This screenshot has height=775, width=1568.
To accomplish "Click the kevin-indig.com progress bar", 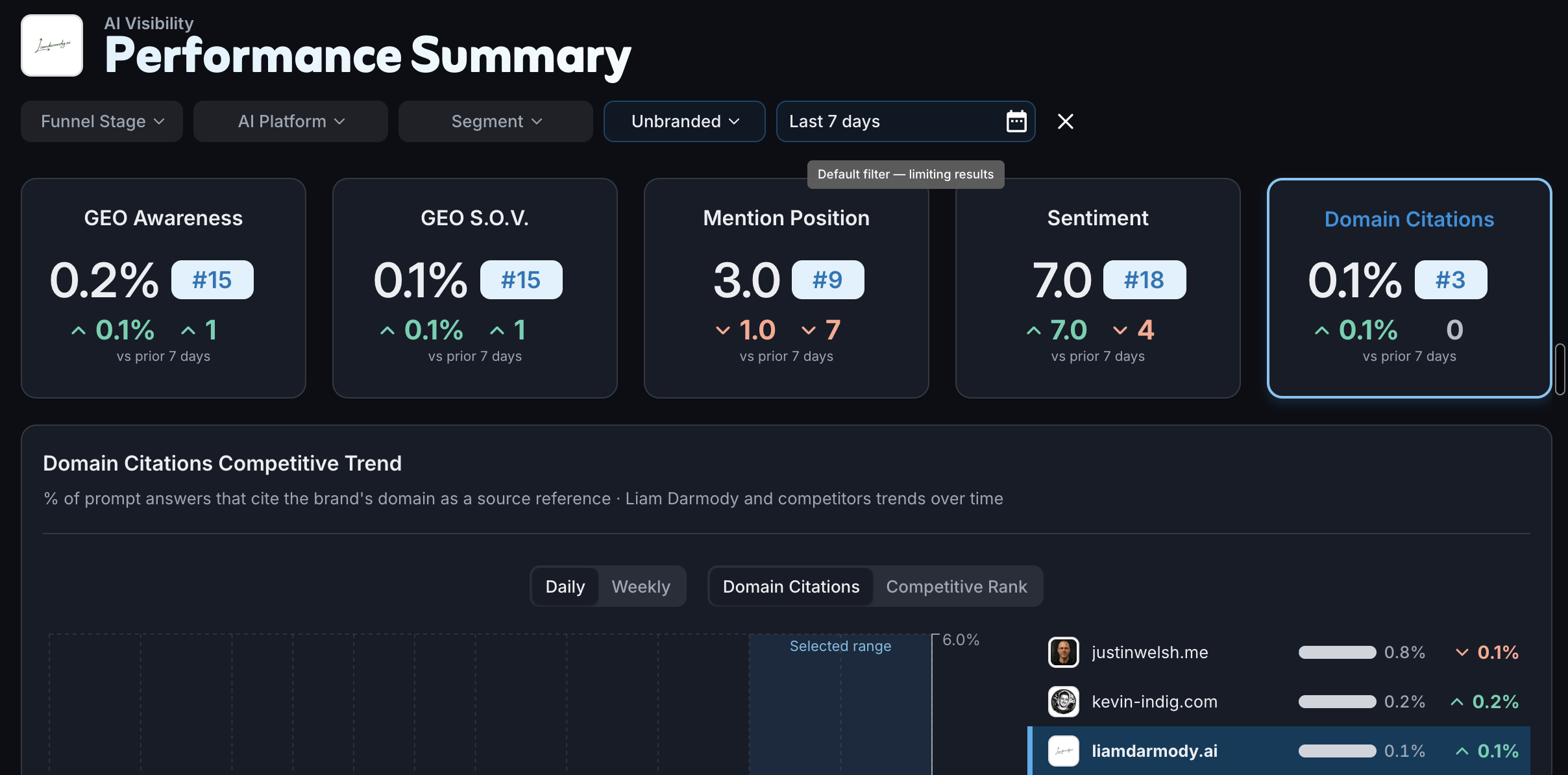I will pyautogui.click(x=1338, y=702).
